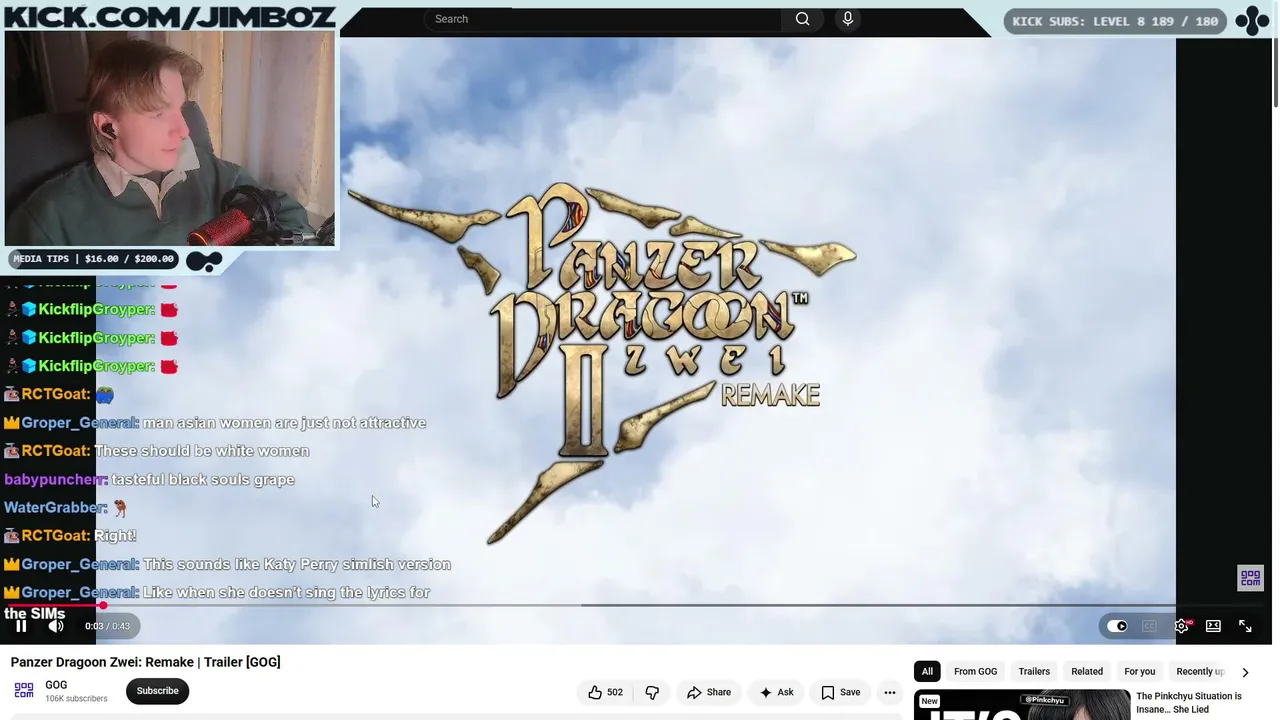Viewport: 1280px width, 720px height.
Task: Open the player settings gear
Action: (1181, 626)
